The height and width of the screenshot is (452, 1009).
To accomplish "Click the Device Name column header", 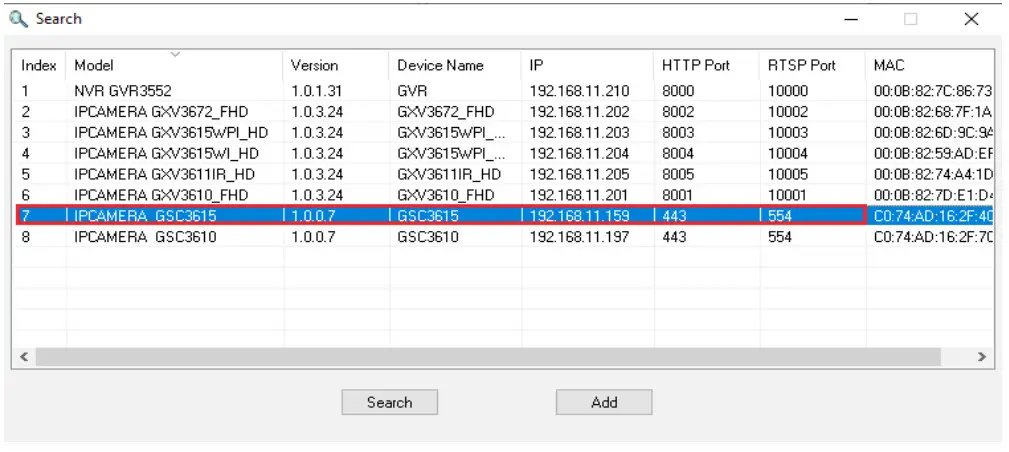I will (455, 65).
